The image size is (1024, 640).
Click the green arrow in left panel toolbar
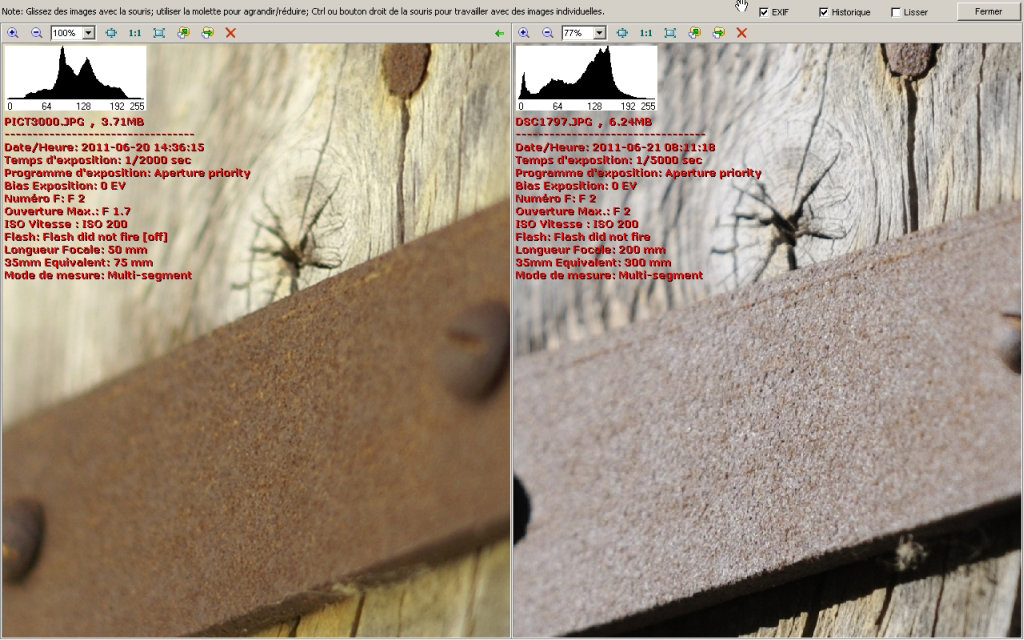coord(499,33)
